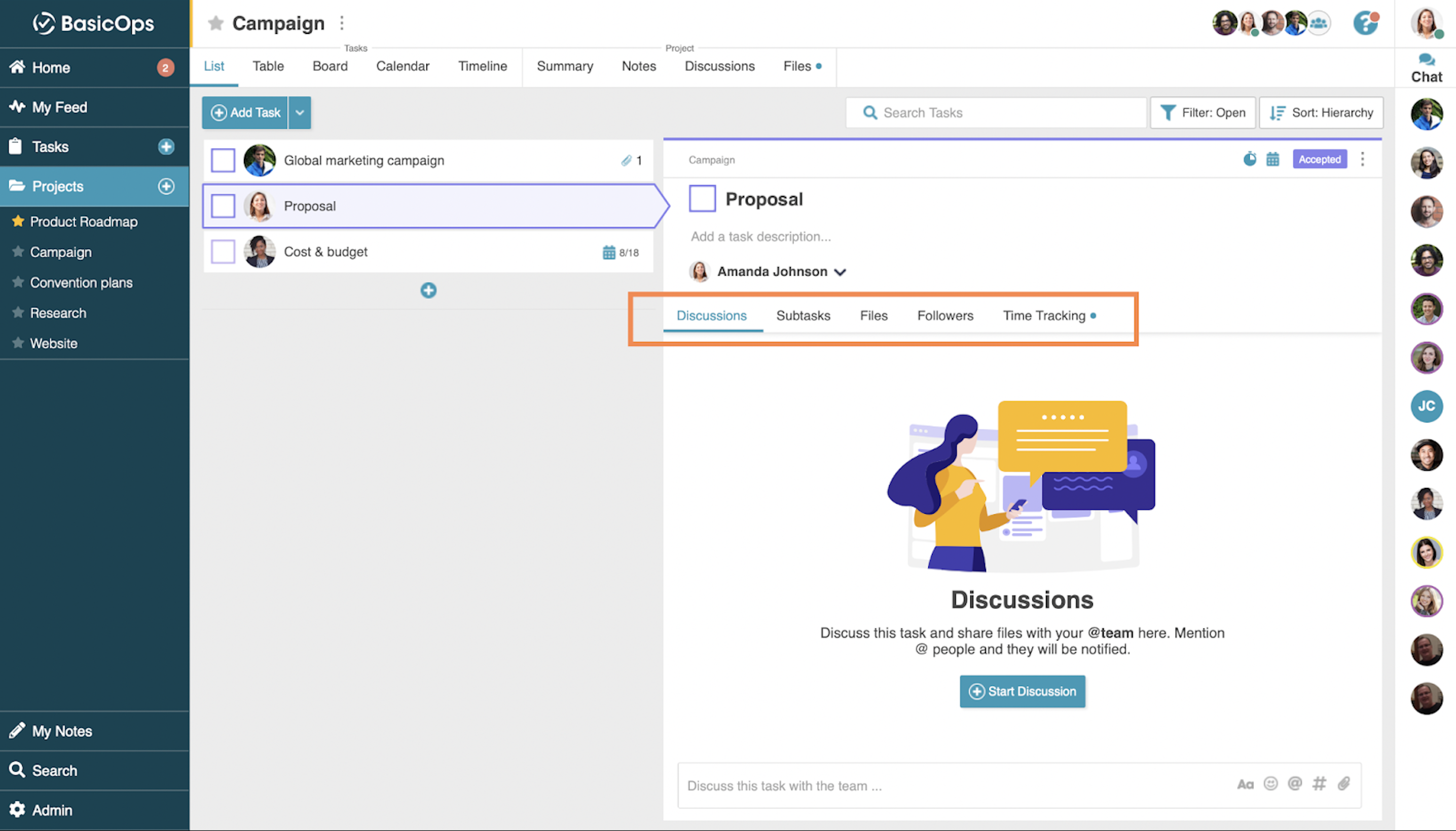This screenshot has width=1456, height=831.
Task: Click plus icon next to Tasks
Action: [x=166, y=146]
